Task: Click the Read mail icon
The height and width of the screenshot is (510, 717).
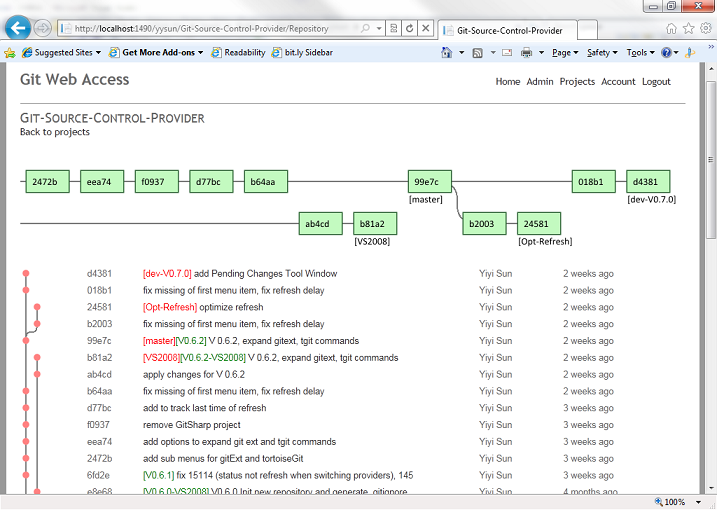Action: (507, 53)
